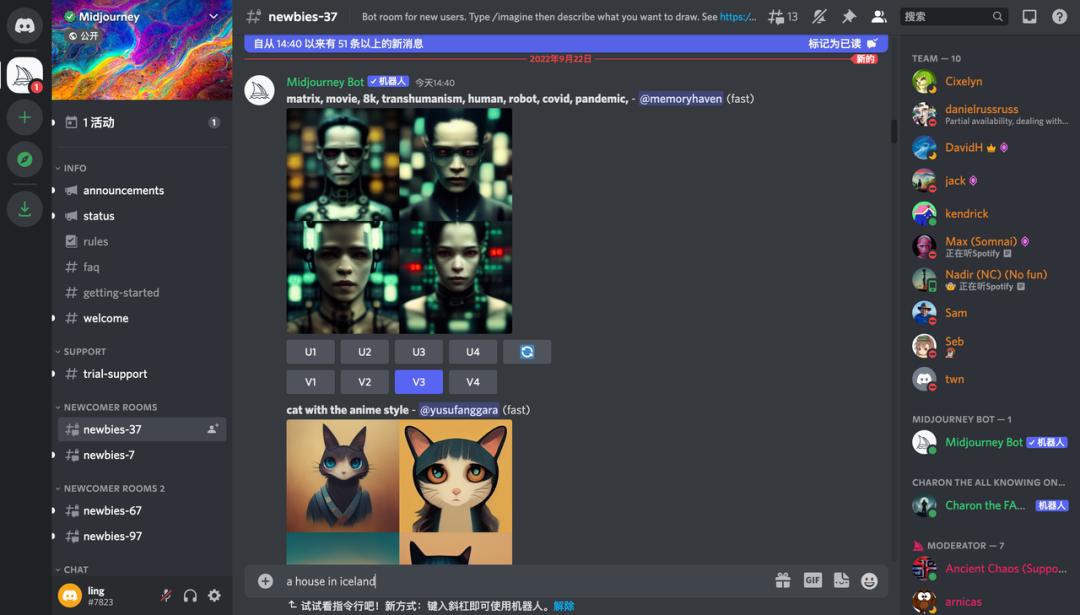This screenshot has height=615, width=1080.
Task: Open pinned messages pin icon
Action: [x=849, y=17]
